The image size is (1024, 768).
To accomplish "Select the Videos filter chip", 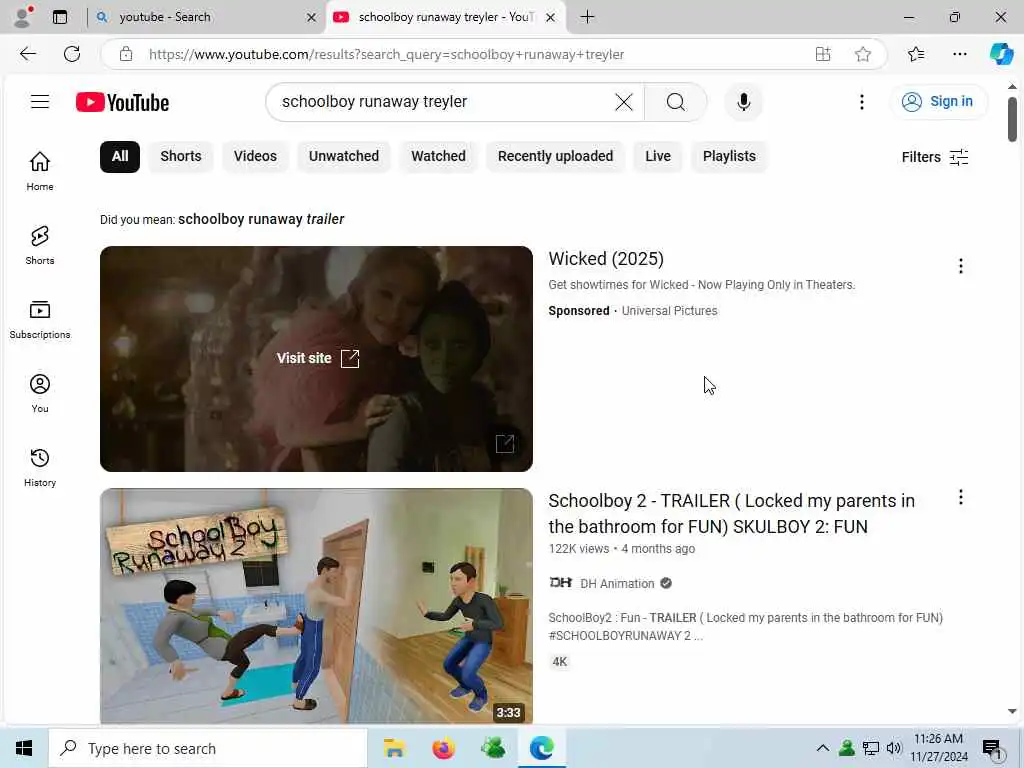I will (255, 157).
